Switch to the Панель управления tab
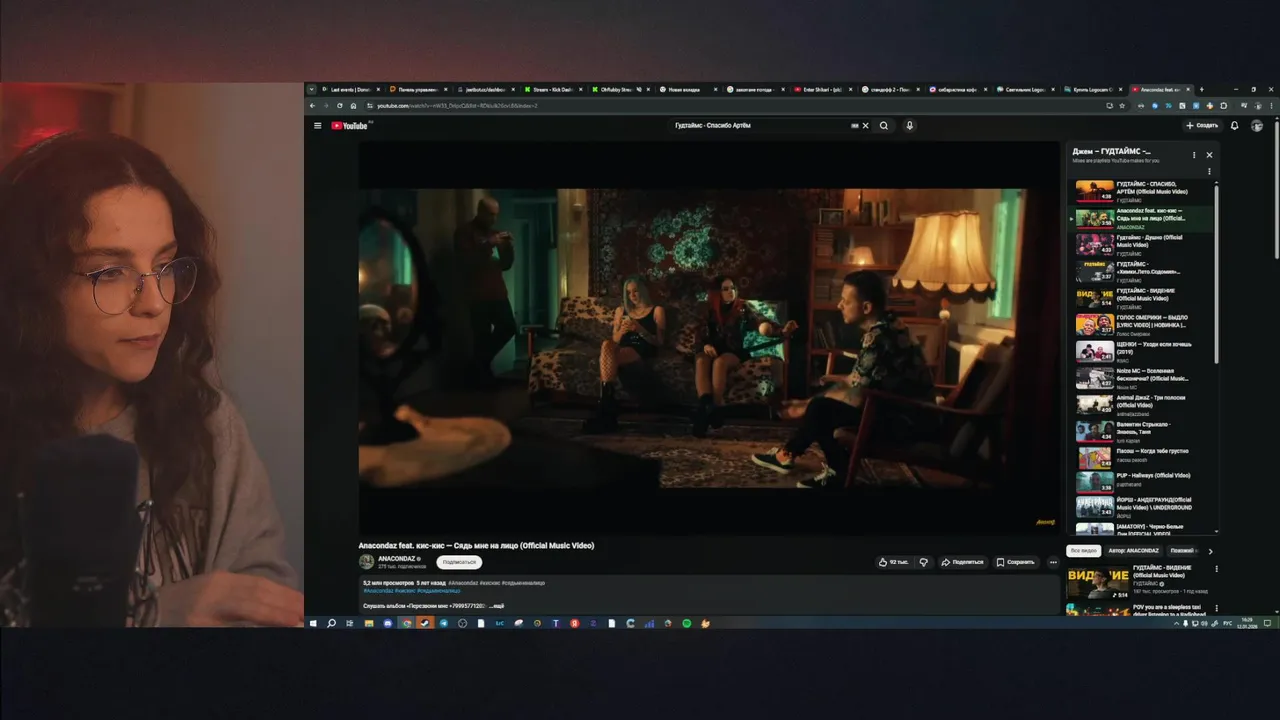Viewport: 1280px width, 720px height. coord(417,89)
